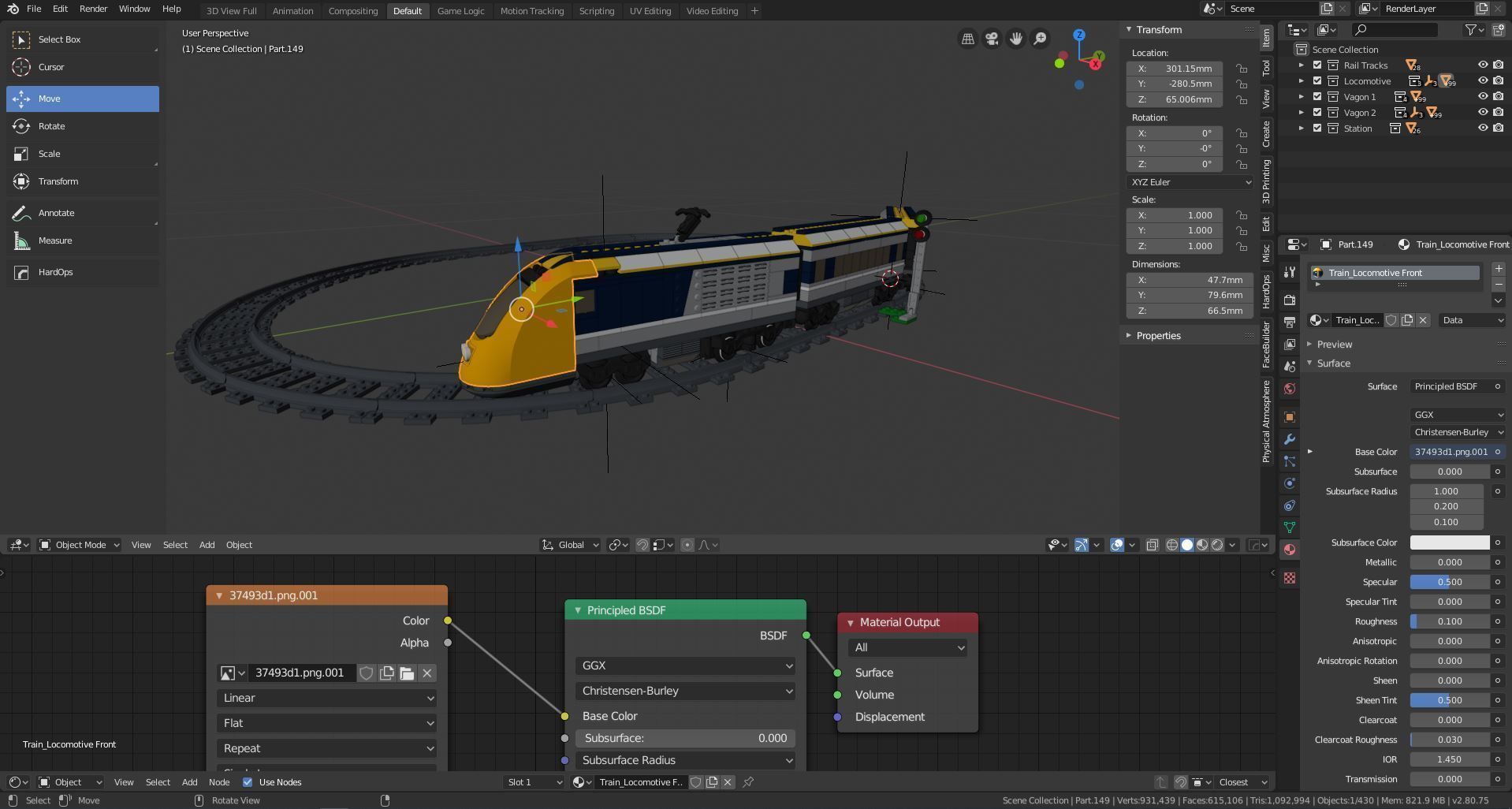1512x809 pixels.
Task: Choose the Rotate tool
Action: [83, 126]
